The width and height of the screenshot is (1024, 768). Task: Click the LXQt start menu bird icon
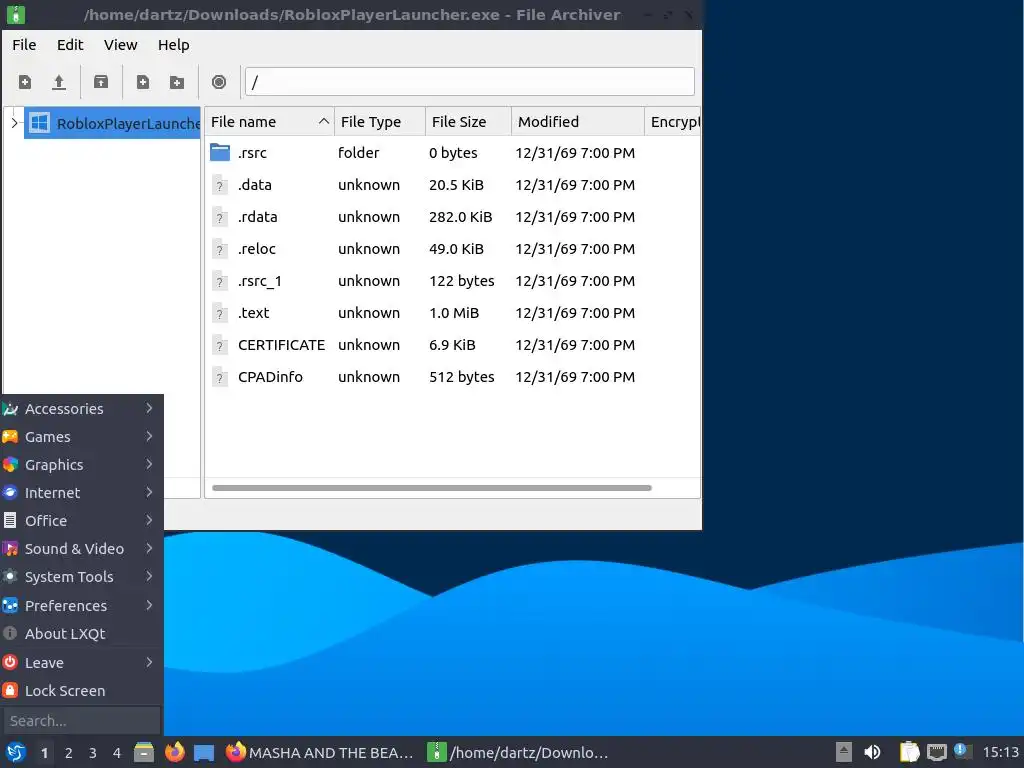coord(16,752)
